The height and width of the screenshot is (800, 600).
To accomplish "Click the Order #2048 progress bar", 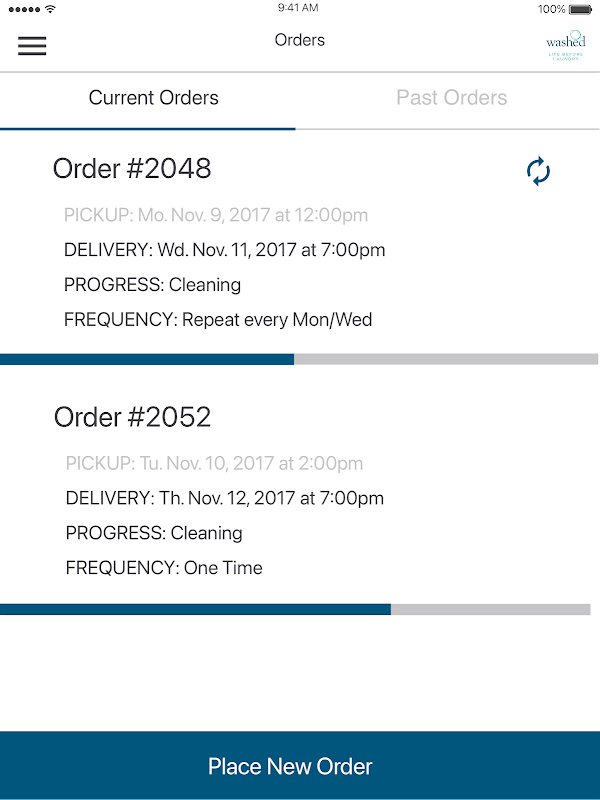I will 299,359.
